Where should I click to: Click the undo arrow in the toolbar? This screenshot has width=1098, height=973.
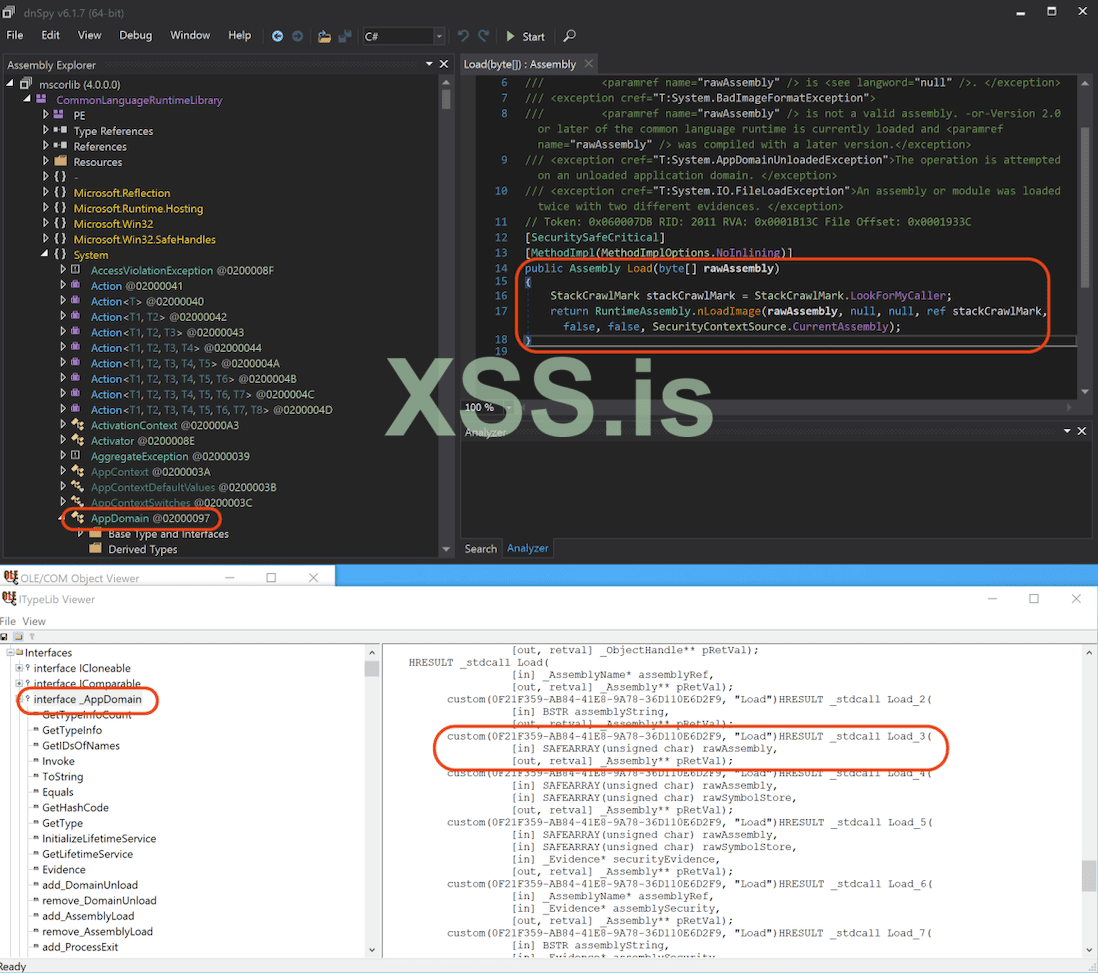(463, 36)
